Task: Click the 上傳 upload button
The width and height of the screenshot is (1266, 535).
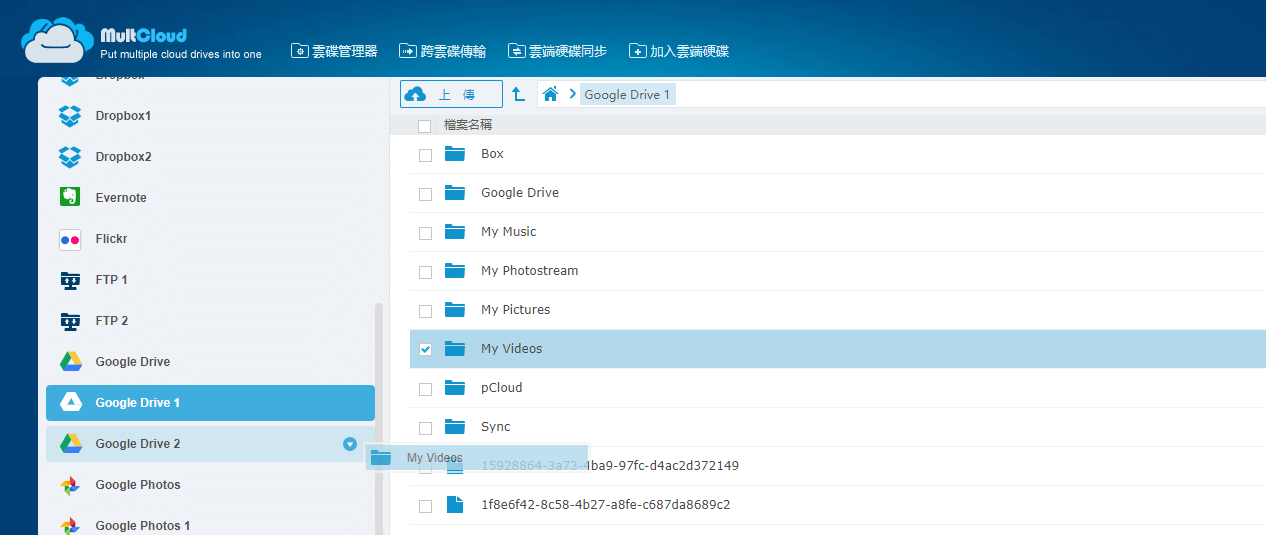Action: [x=451, y=94]
